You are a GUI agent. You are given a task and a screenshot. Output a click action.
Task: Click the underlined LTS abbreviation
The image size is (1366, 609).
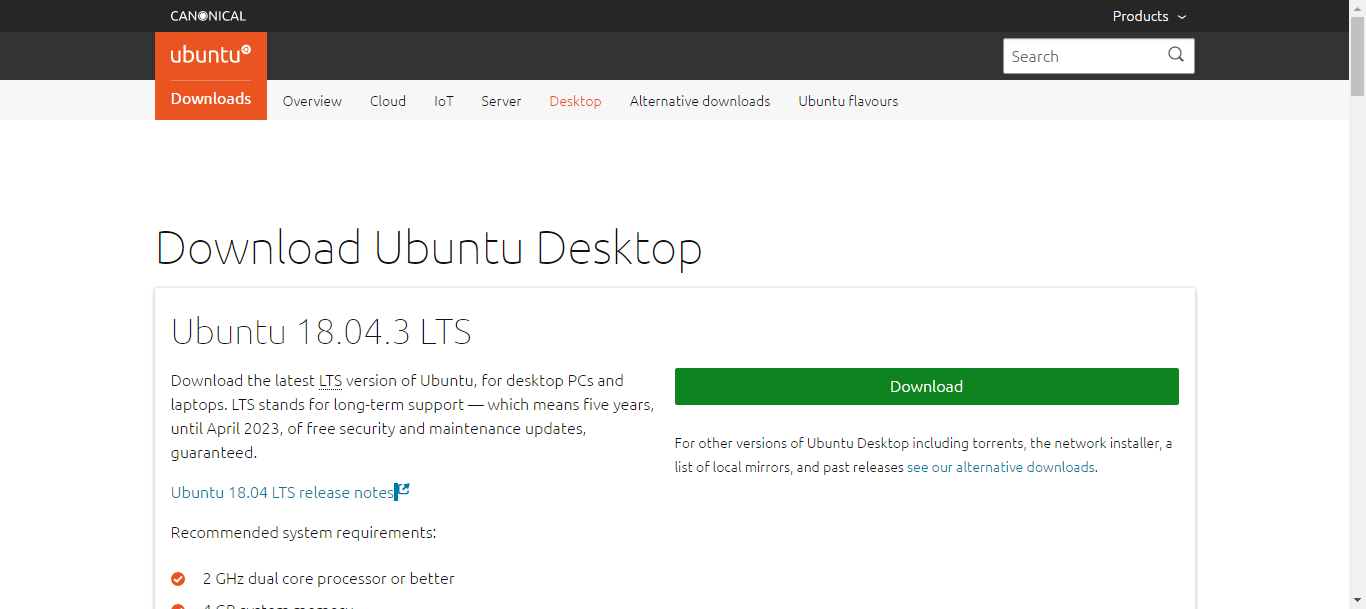click(x=330, y=380)
